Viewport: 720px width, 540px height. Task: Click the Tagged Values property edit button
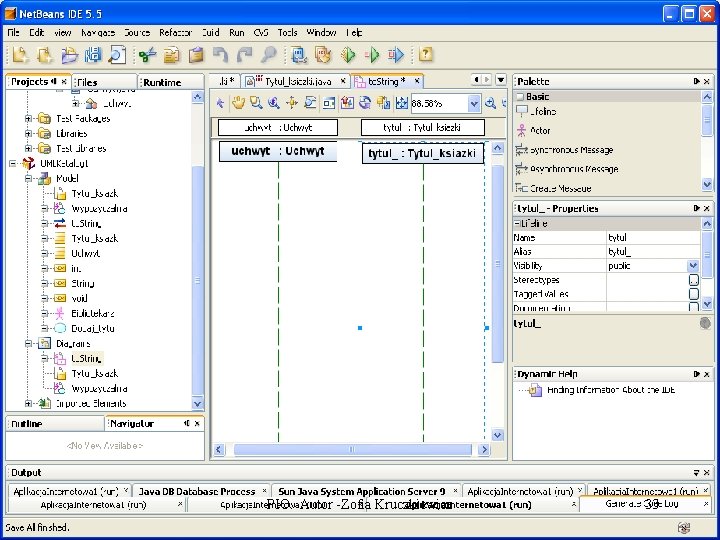coord(693,295)
